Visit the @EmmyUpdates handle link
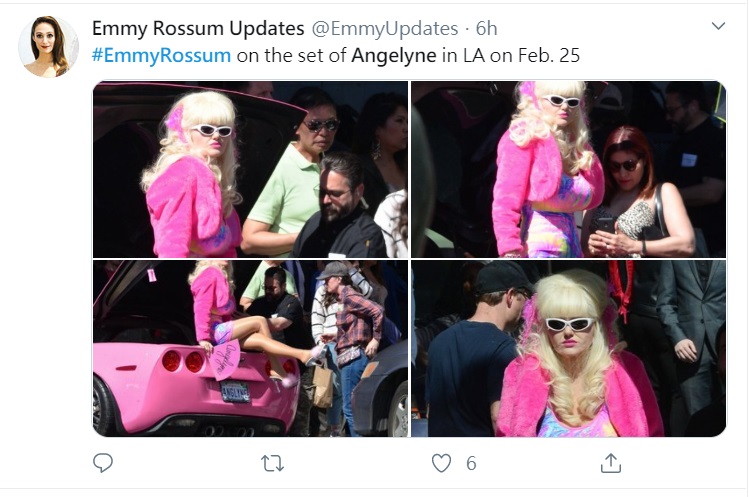Image resolution: width=749 pixels, height=497 pixels. (x=385, y=29)
